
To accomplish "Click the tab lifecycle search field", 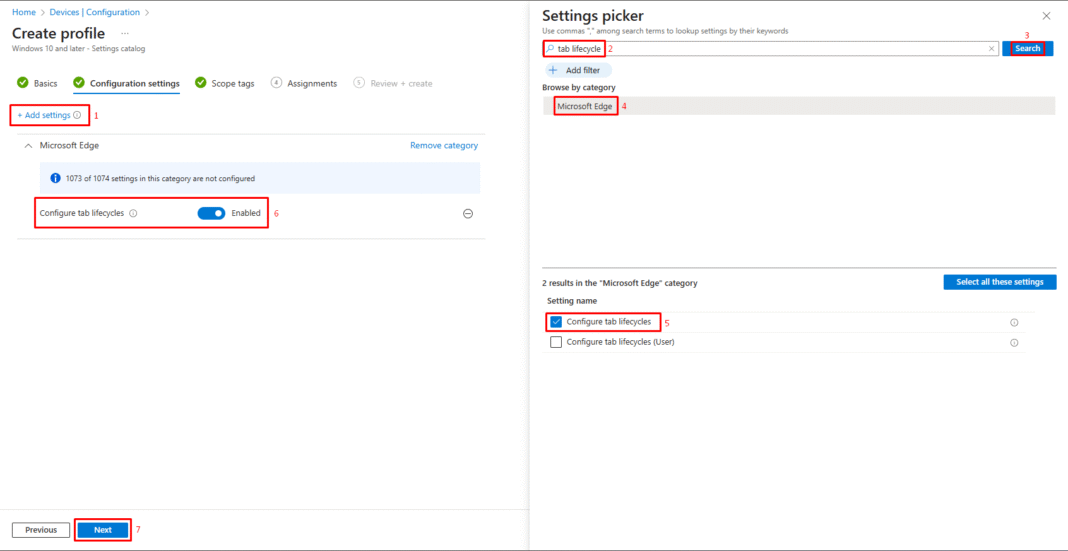I will [772, 49].
